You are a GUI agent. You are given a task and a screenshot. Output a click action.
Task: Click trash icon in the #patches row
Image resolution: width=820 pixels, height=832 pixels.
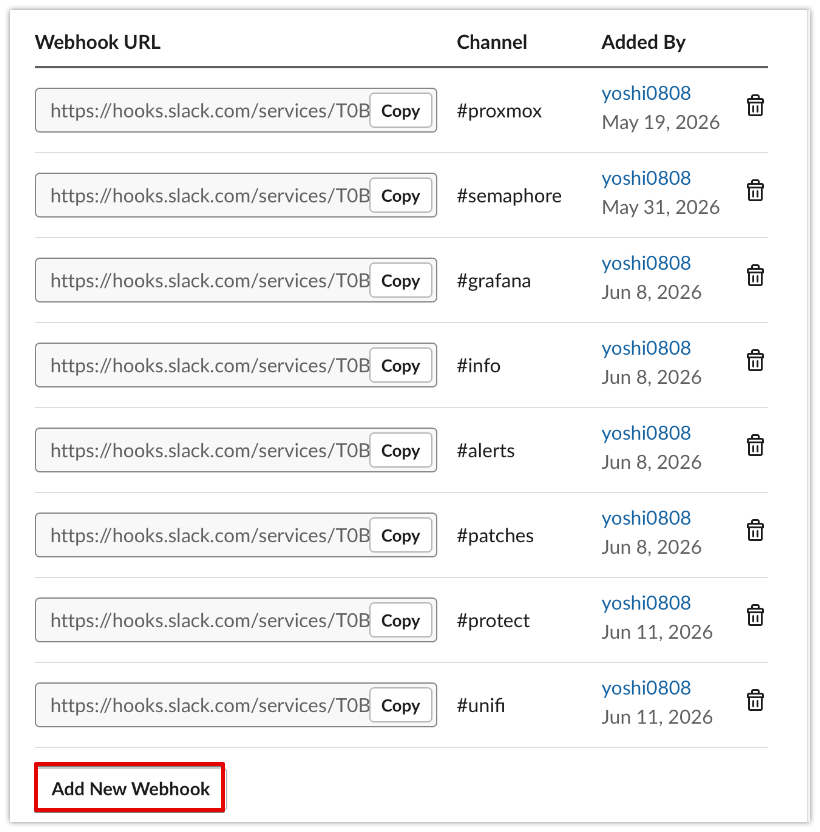[x=755, y=530]
